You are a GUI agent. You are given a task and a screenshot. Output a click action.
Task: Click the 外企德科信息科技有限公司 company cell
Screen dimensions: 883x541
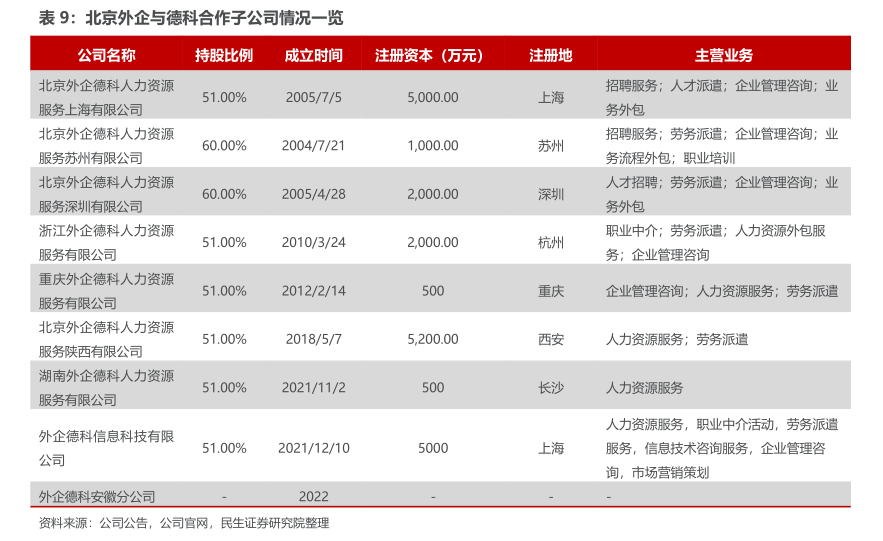coord(106,448)
